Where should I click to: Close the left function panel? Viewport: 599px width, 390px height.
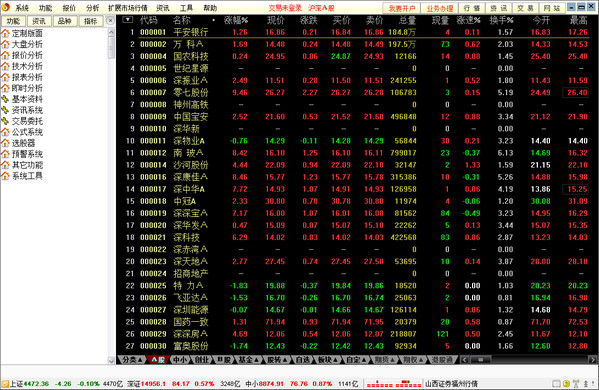pos(110,21)
